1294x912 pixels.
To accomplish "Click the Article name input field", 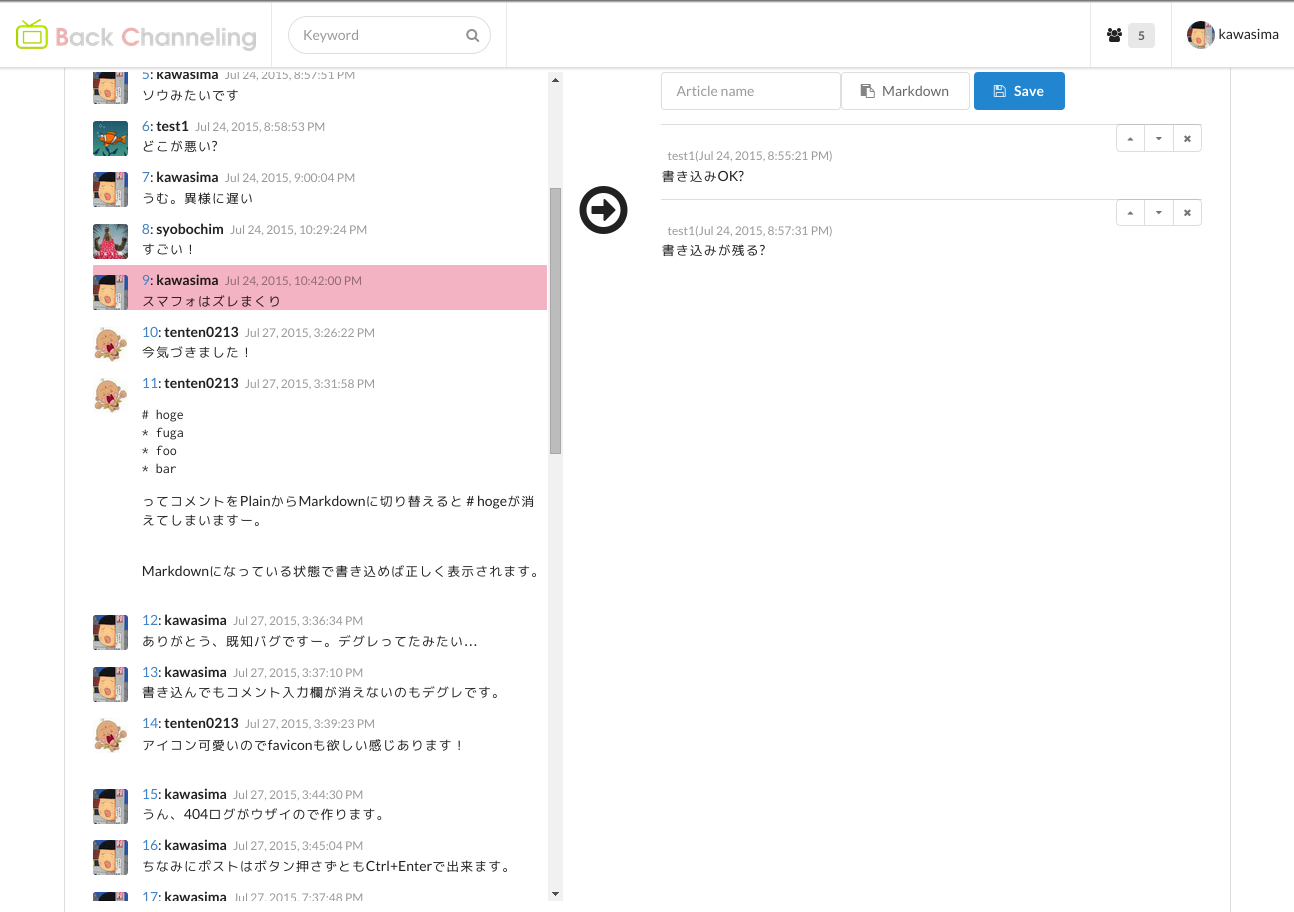I will pos(751,90).
